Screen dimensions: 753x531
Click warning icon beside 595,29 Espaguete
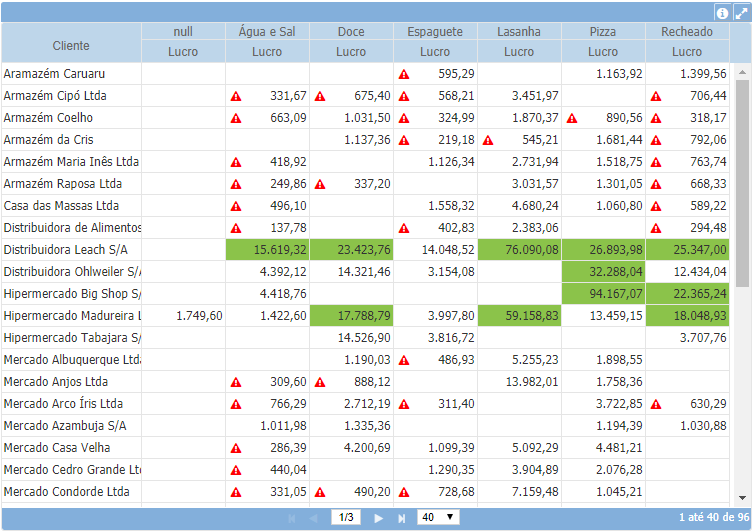point(404,74)
